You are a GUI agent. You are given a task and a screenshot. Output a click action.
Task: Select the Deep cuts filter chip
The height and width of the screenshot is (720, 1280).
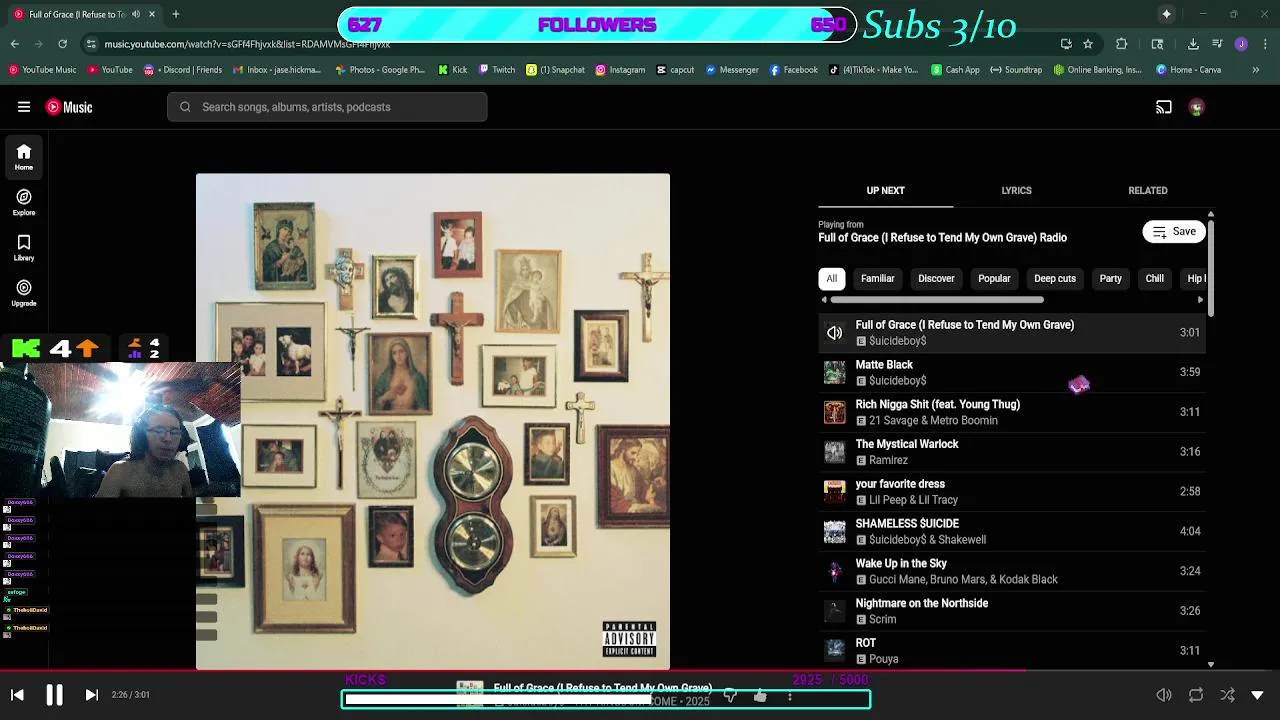tap(1055, 278)
